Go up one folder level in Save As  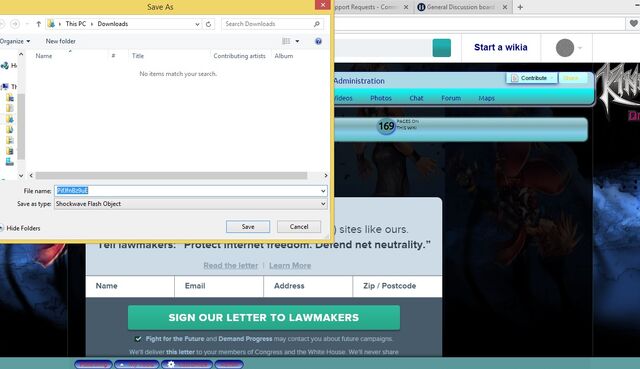38,24
